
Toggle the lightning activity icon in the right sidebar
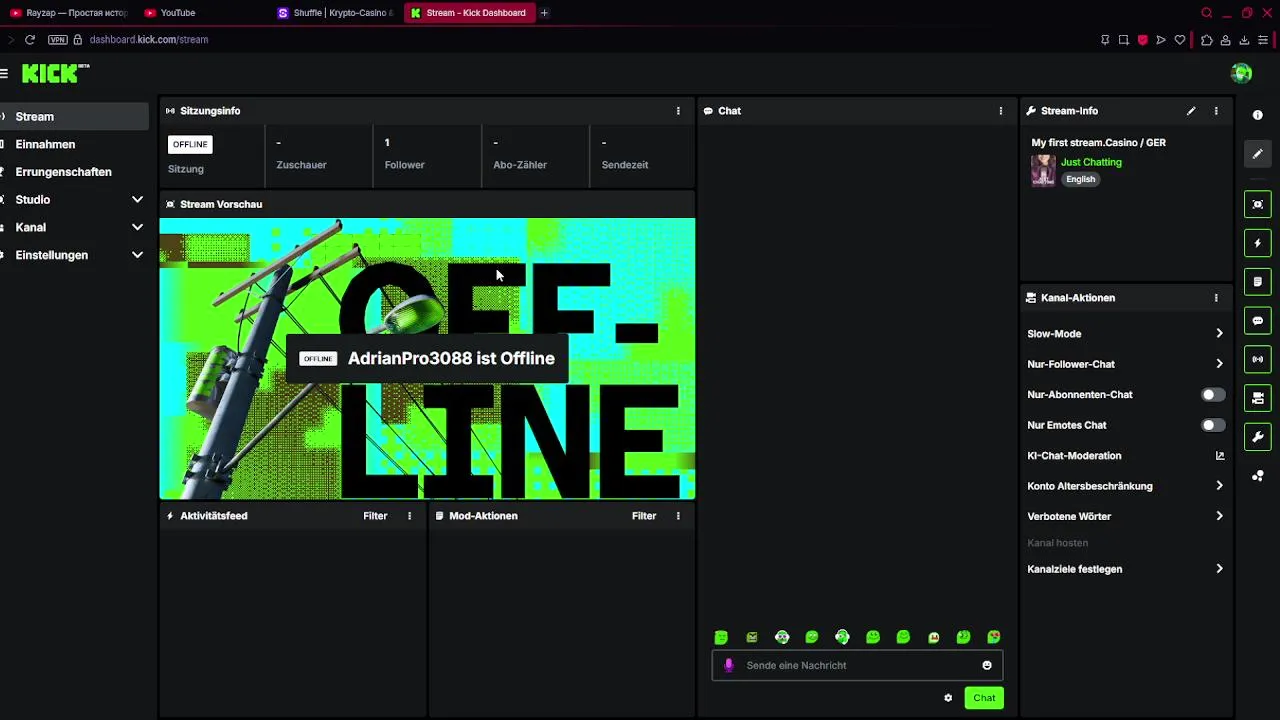(1258, 243)
